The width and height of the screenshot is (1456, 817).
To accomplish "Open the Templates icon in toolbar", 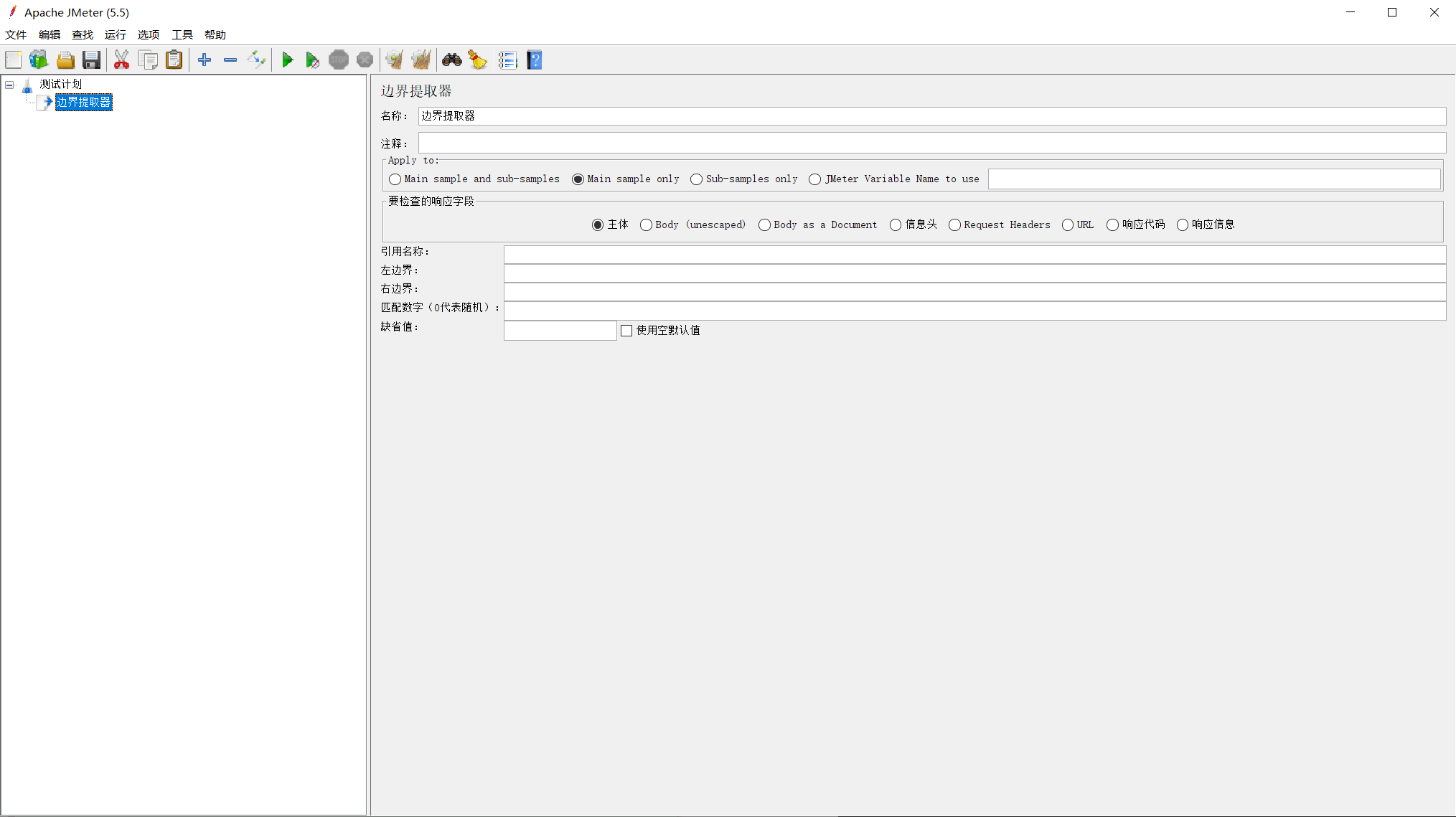I will pyautogui.click(x=39, y=60).
